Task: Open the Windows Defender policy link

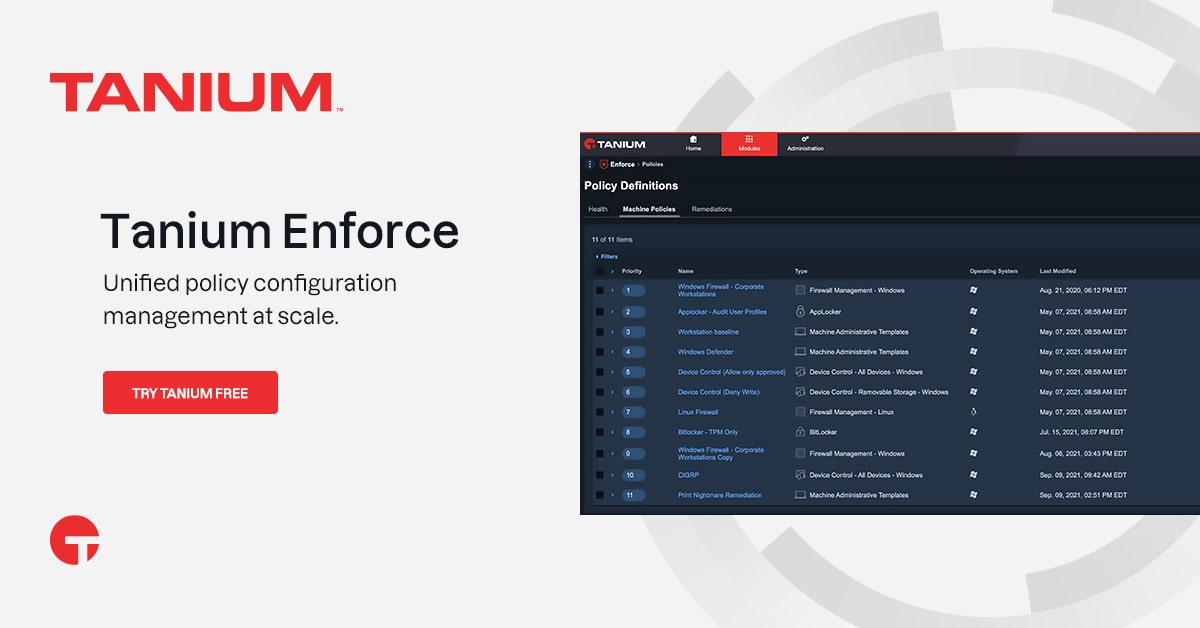Action: coord(705,351)
